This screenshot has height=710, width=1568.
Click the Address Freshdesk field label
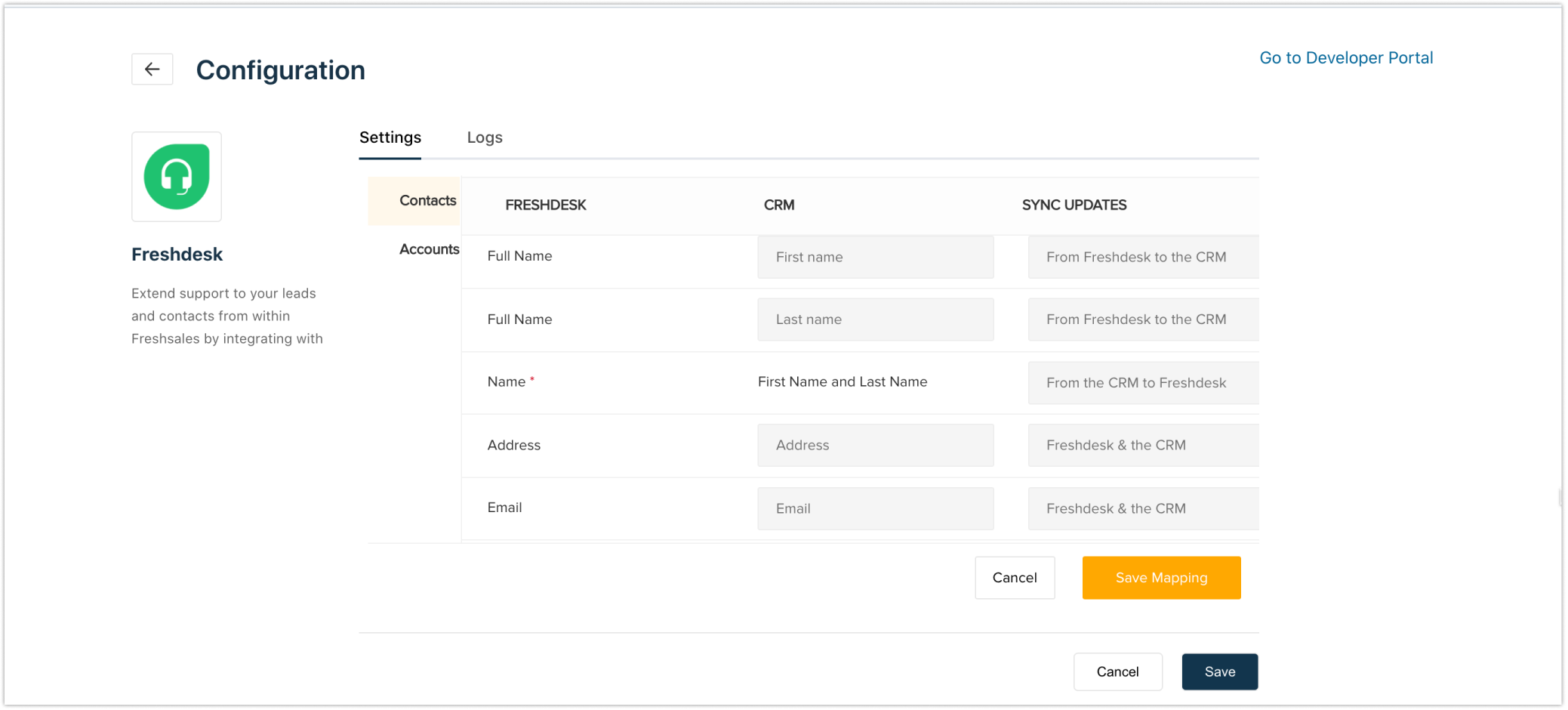tap(513, 446)
